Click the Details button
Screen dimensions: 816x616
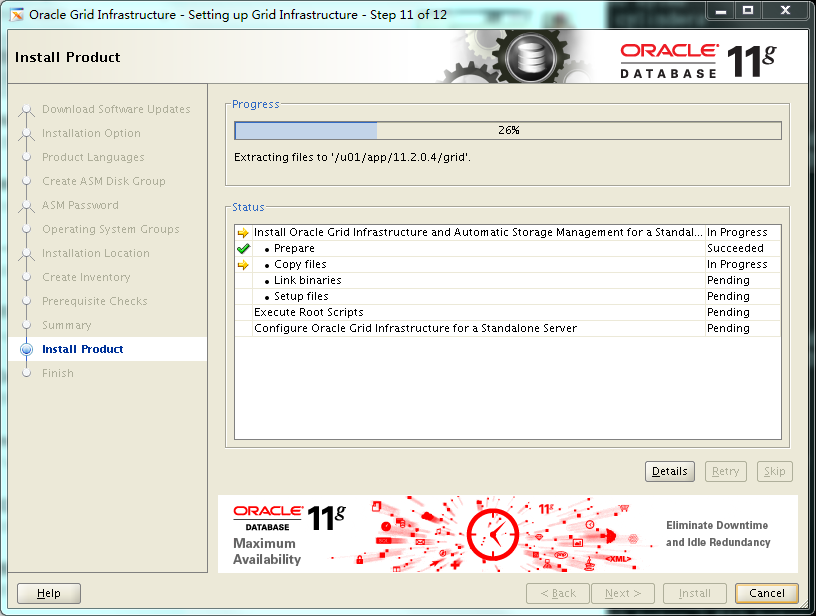point(670,471)
